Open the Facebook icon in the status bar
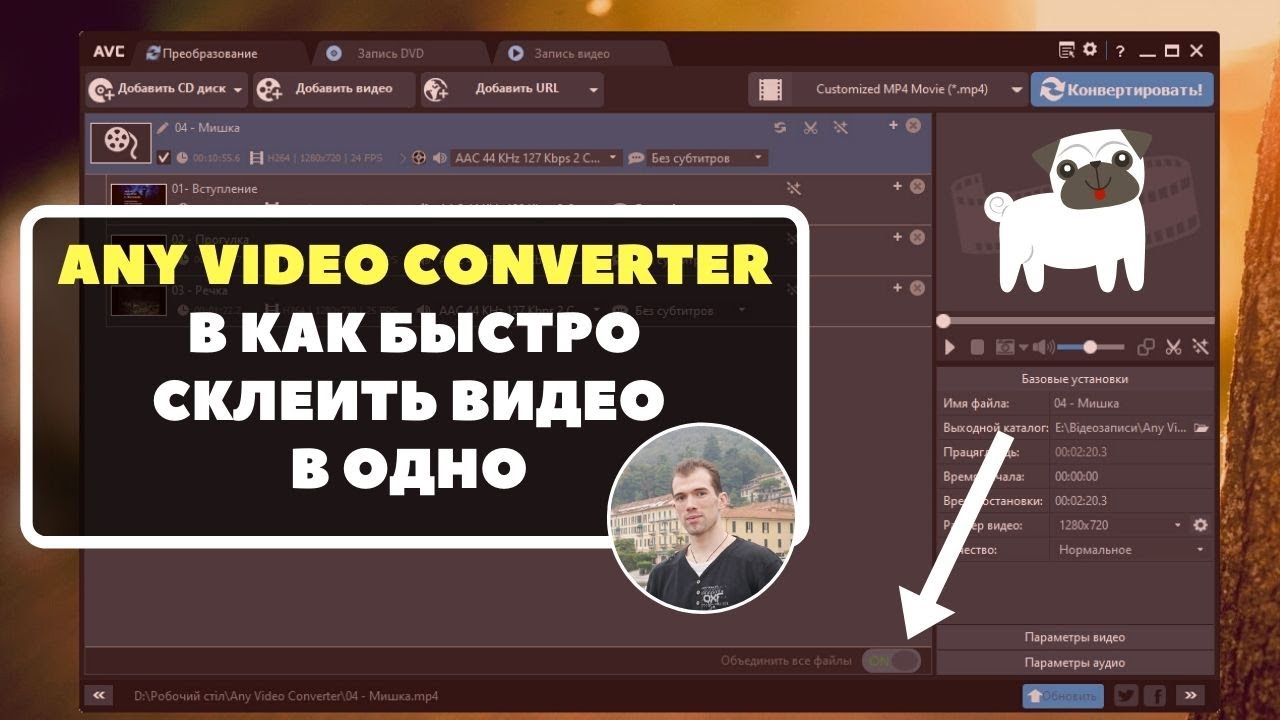 point(1154,696)
